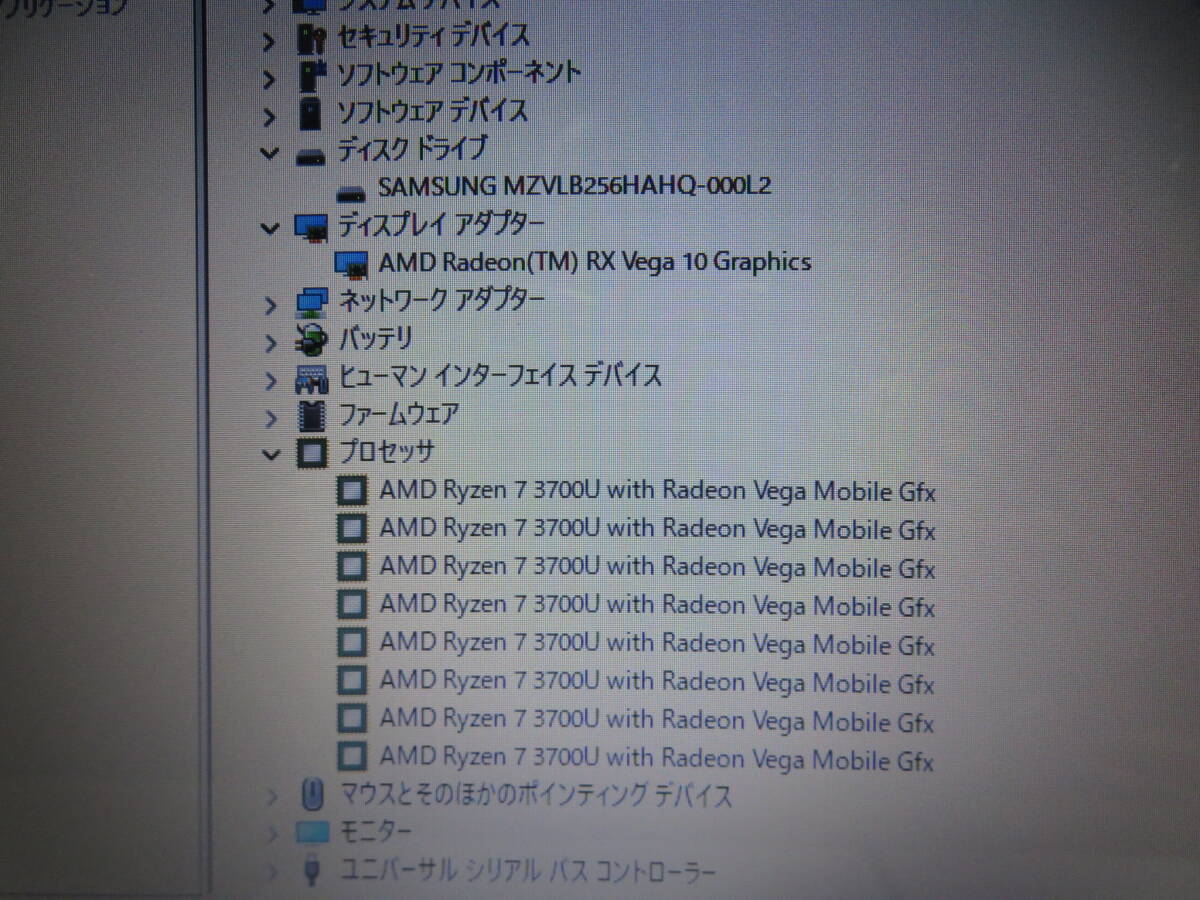Click the ファームウェア chip icon

coord(312,415)
